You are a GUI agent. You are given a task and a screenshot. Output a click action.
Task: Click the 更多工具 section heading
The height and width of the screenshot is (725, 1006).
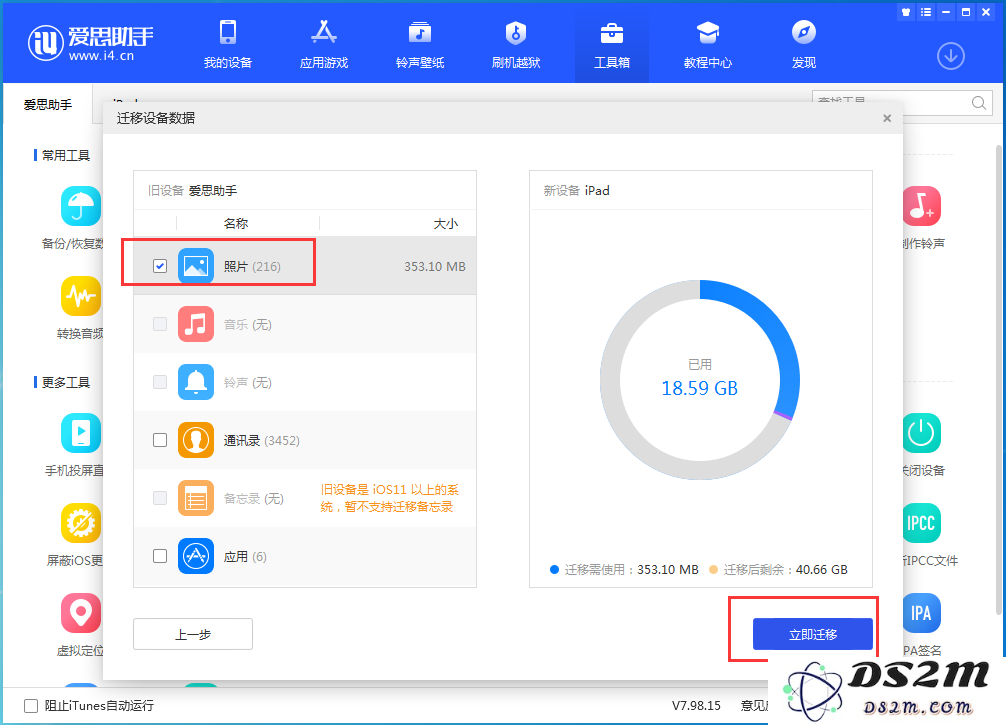click(x=66, y=382)
